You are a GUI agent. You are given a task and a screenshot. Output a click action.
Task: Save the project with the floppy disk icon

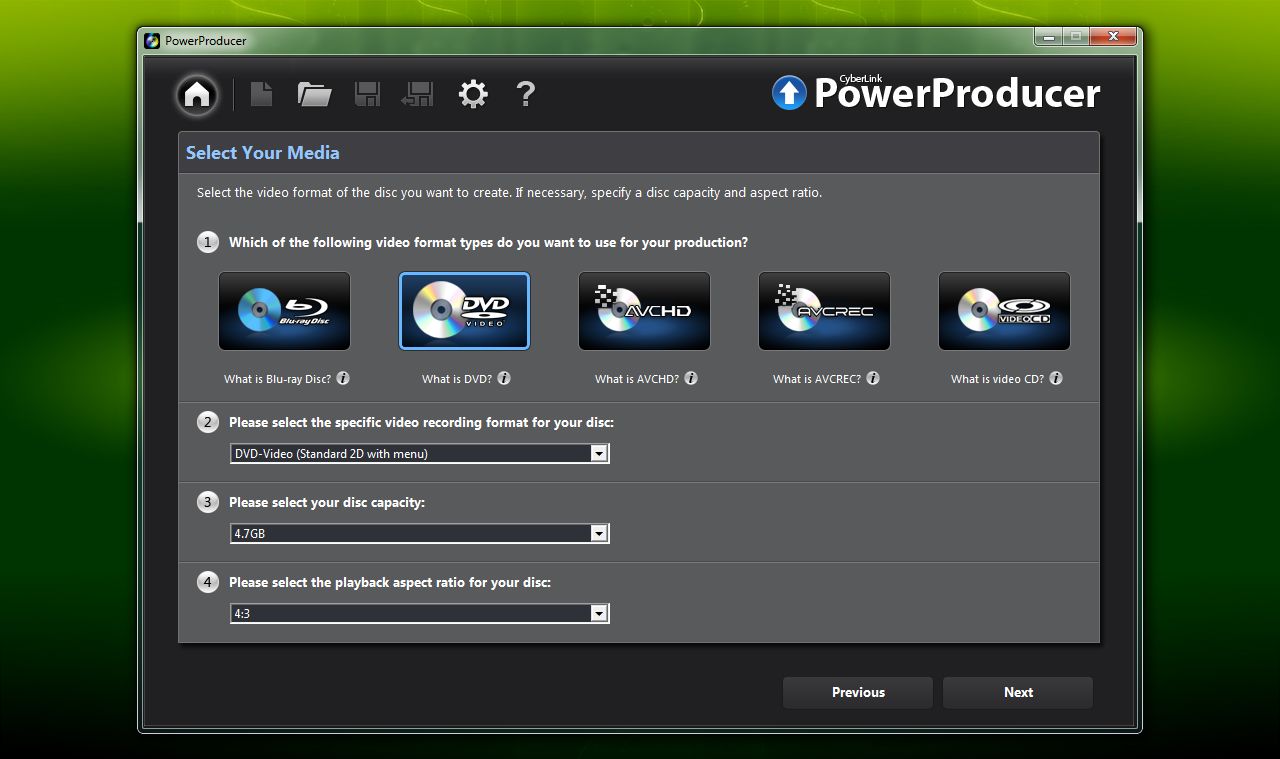click(367, 94)
